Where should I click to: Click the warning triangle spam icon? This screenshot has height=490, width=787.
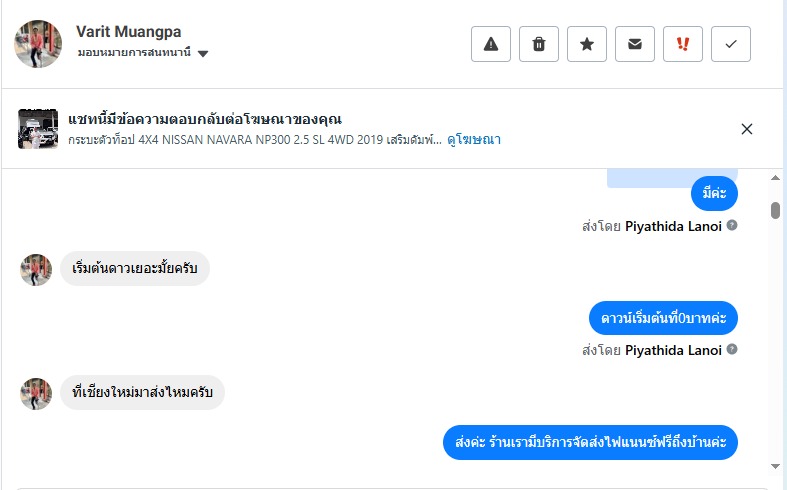491,44
